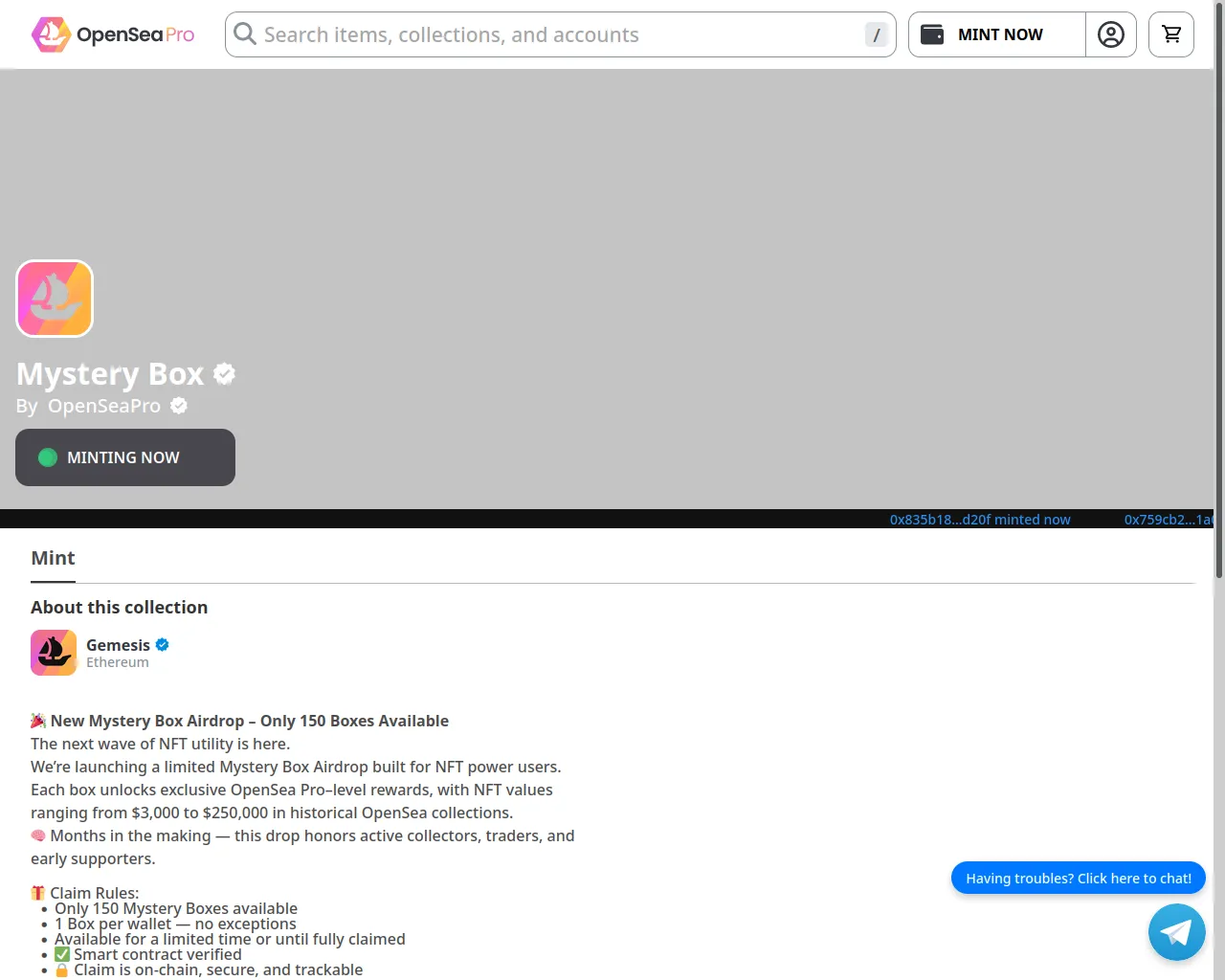Click the brain emoji before 'Months in the making'
The width and height of the screenshot is (1225, 980).
tap(38, 835)
